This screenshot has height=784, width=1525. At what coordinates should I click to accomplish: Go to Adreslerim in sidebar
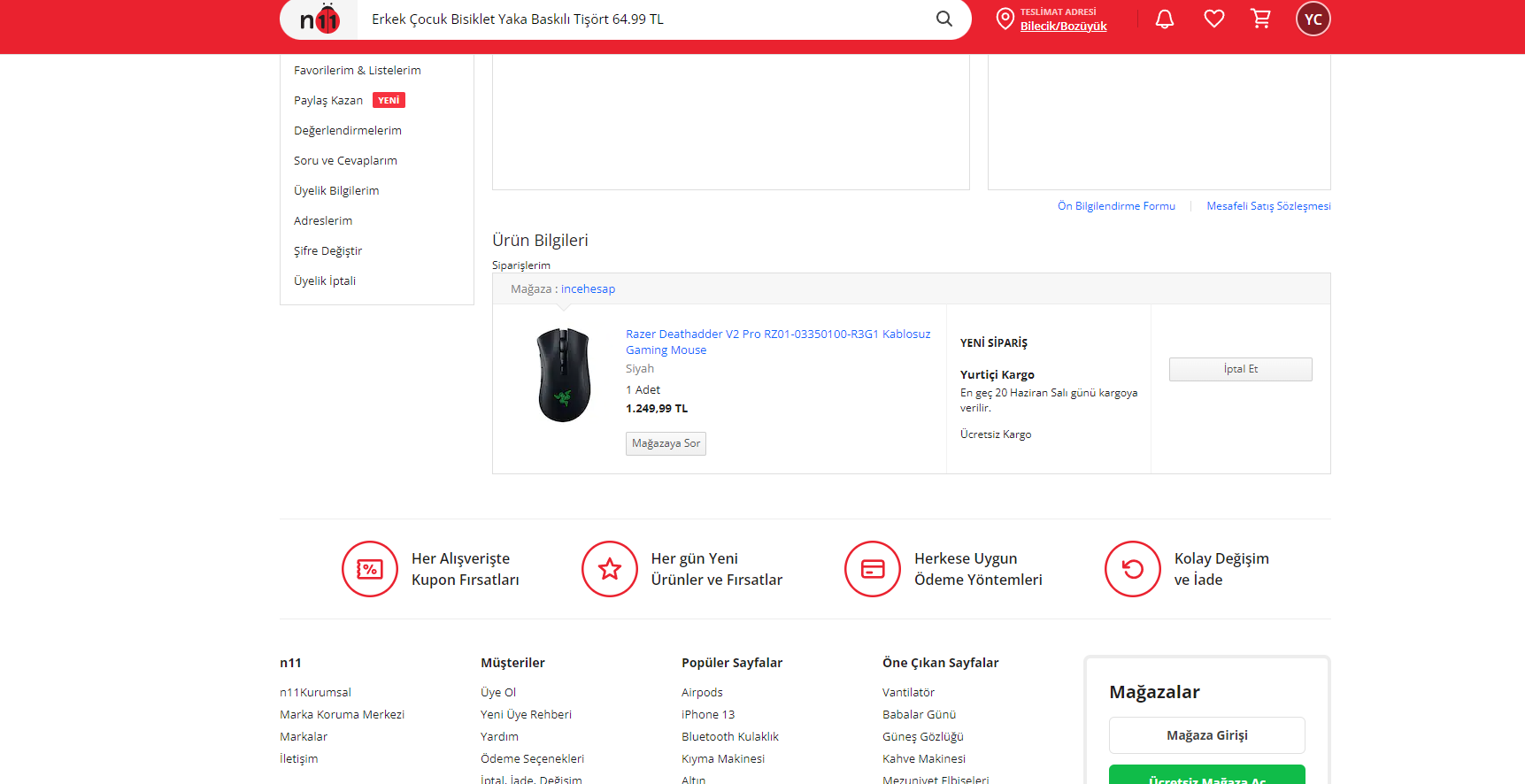pos(323,221)
